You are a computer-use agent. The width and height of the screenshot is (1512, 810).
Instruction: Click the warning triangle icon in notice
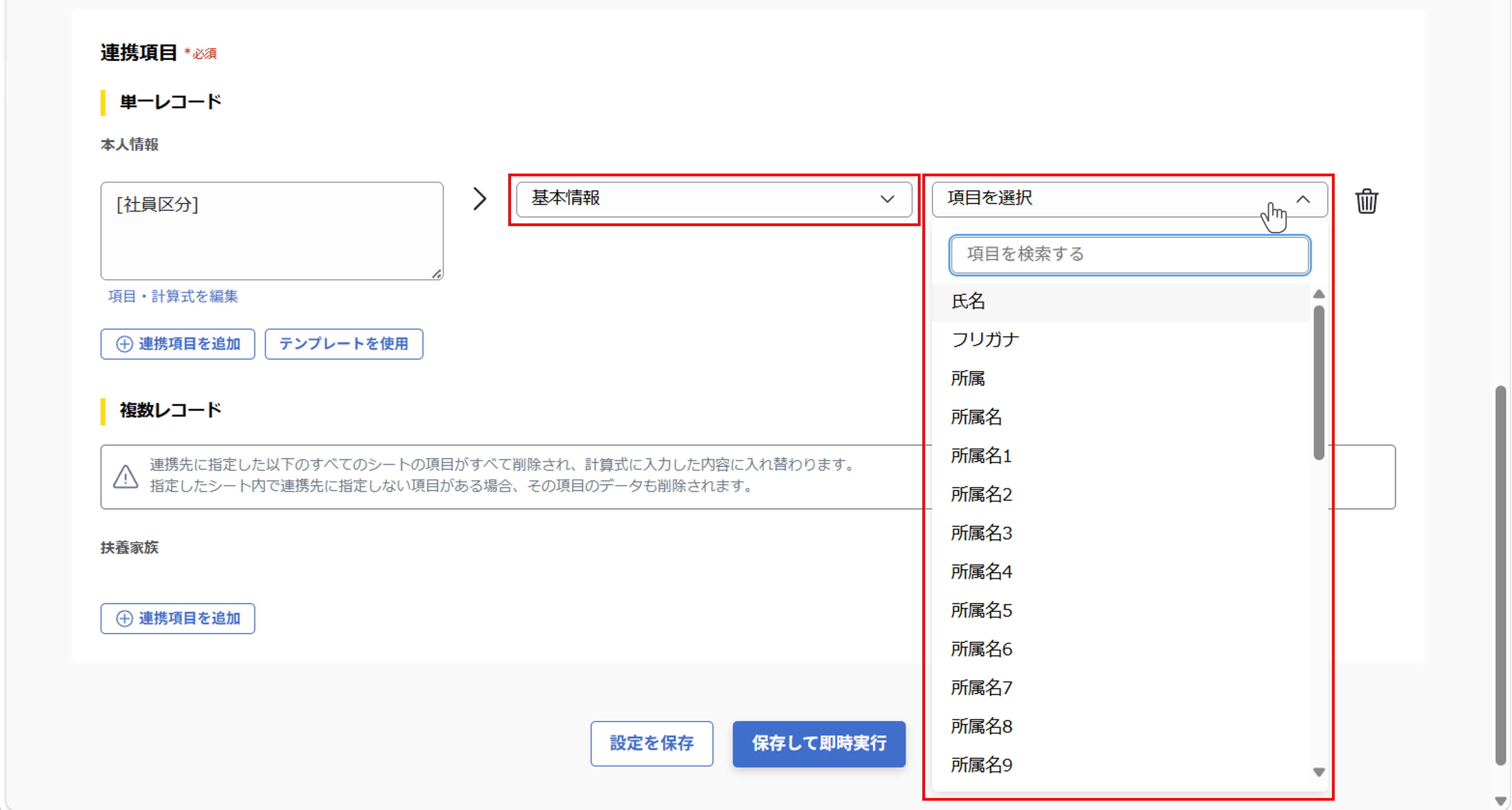[125, 477]
